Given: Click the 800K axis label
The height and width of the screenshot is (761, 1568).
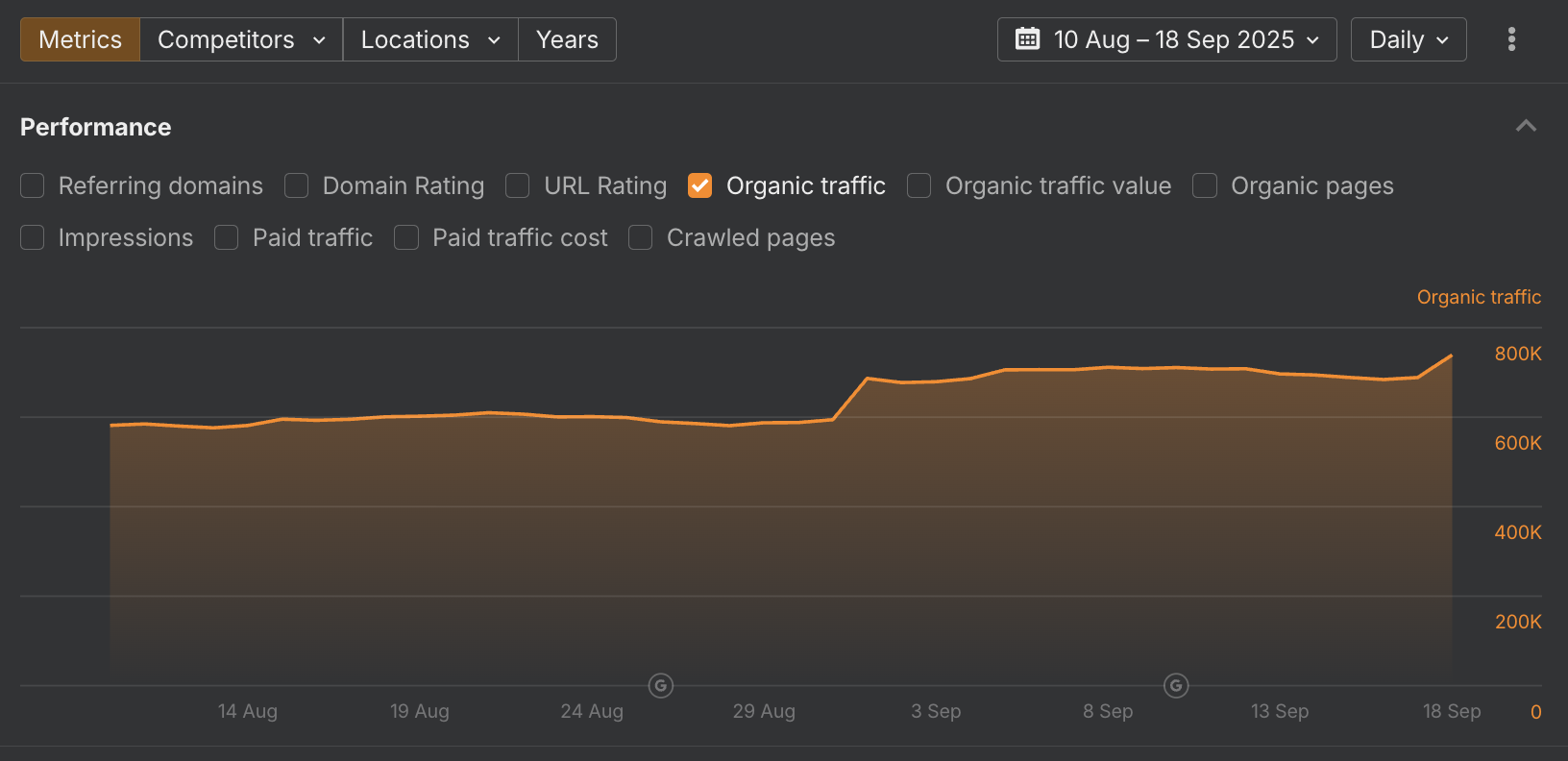Looking at the screenshot, I should [x=1518, y=354].
